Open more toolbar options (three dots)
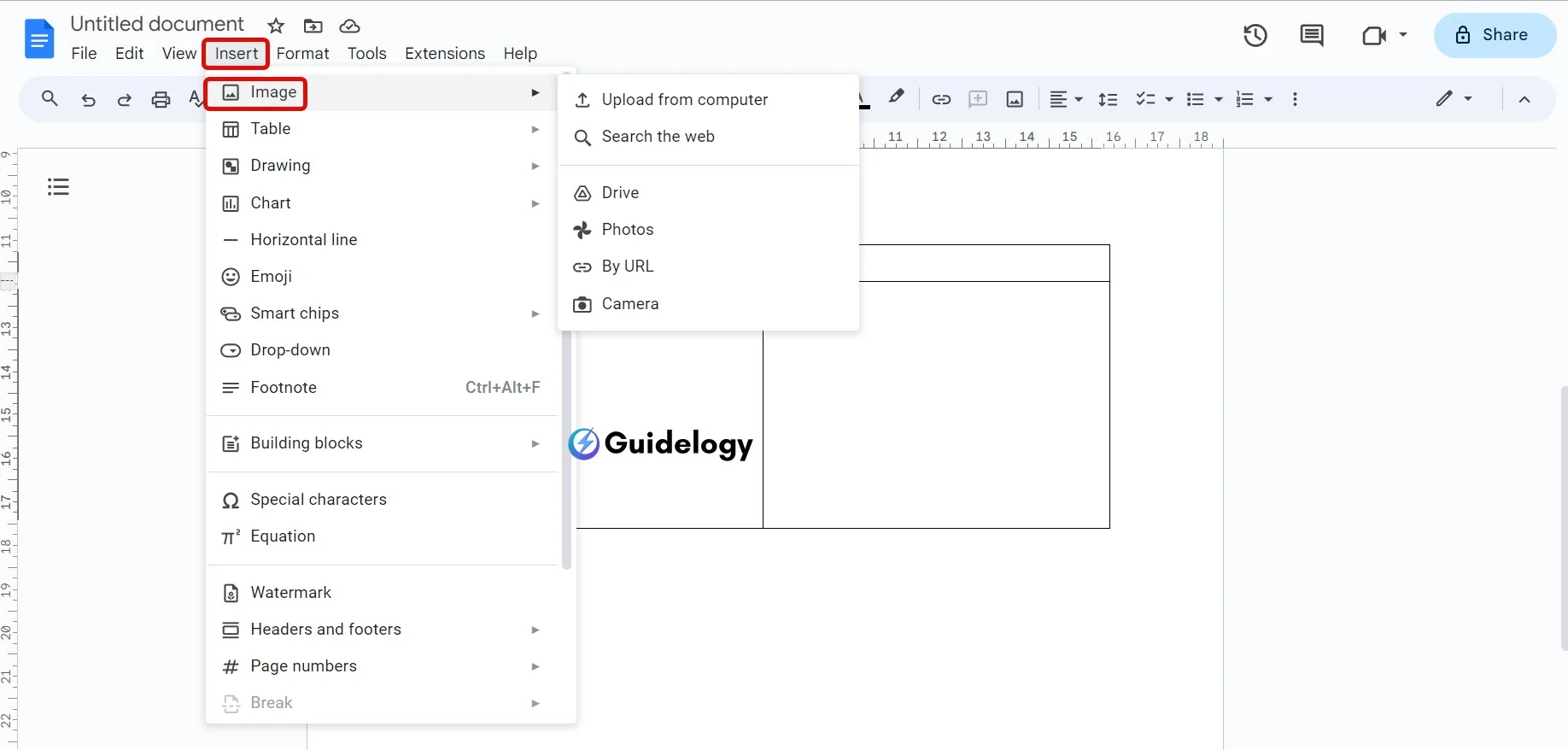Image resolution: width=1568 pixels, height=750 pixels. pos(1296,99)
